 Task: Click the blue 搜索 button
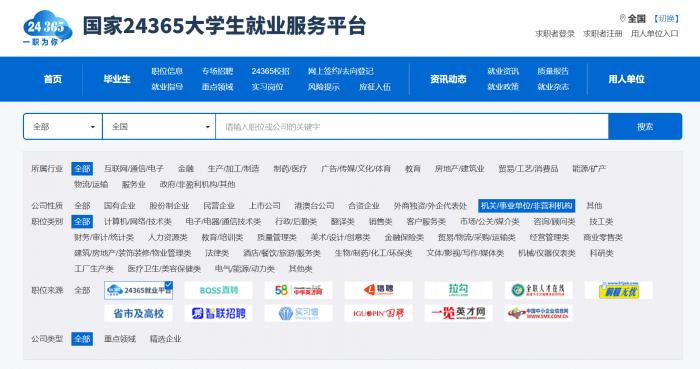(645, 127)
